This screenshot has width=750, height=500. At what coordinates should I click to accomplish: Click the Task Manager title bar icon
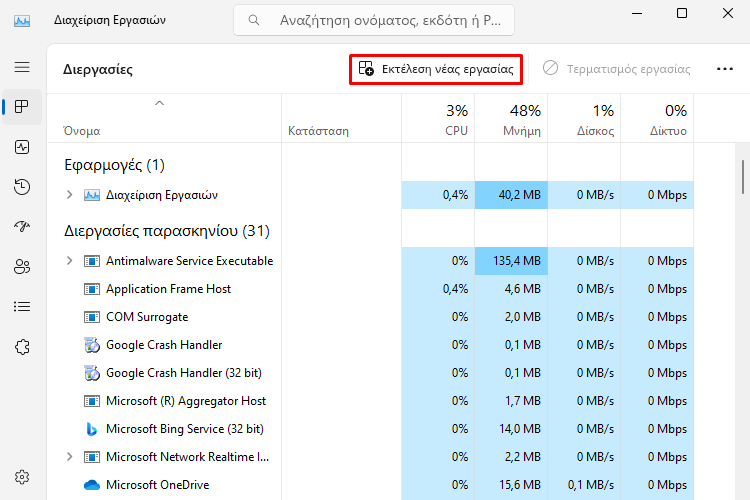pyautogui.click(x=22, y=21)
